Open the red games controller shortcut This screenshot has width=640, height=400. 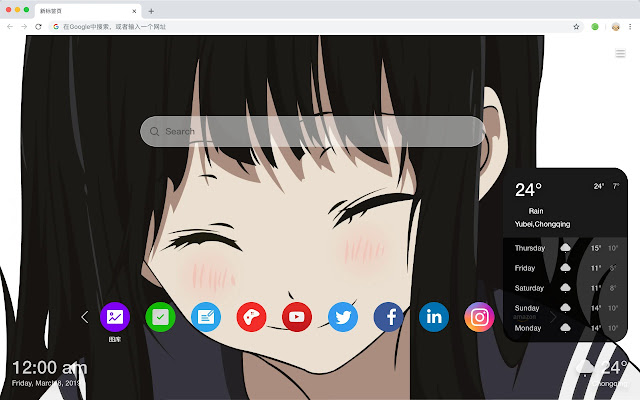(251, 317)
